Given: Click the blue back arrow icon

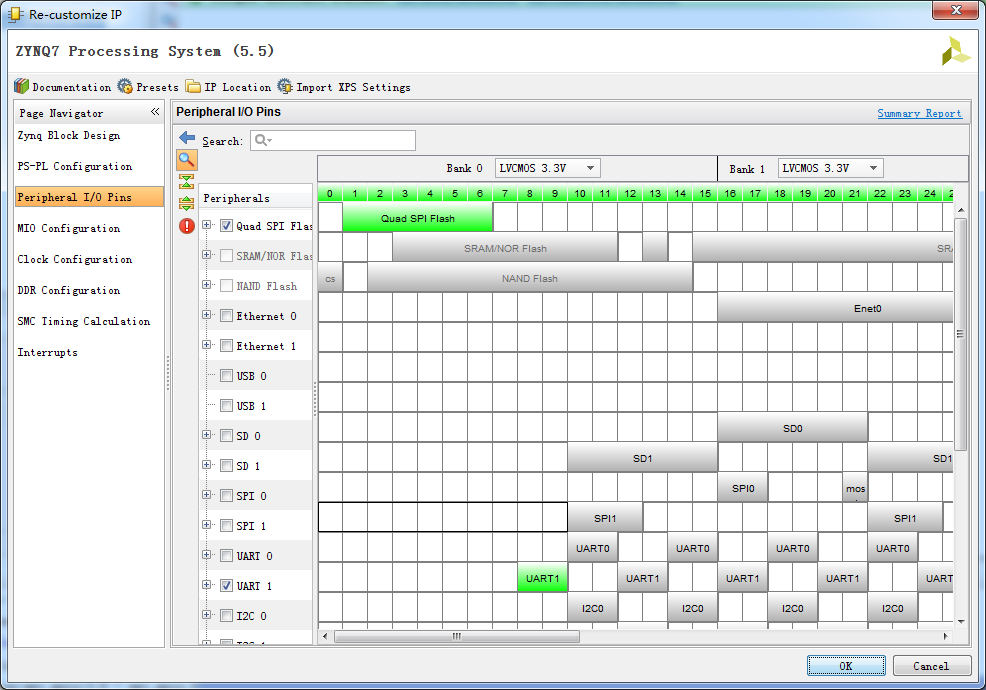Looking at the screenshot, I should (x=187, y=138).
